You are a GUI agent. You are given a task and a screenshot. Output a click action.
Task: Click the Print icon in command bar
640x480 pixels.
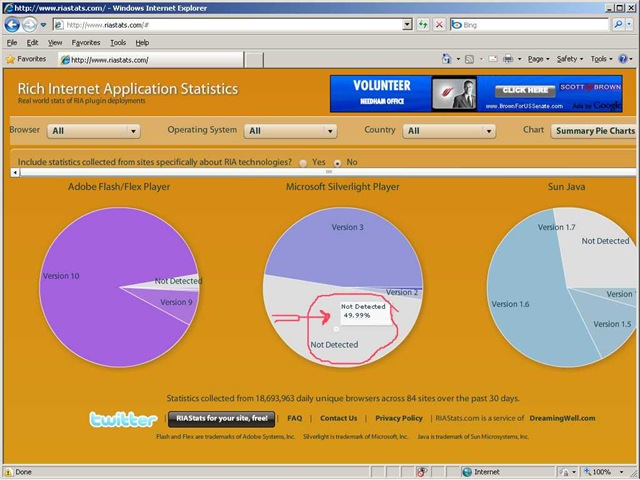click(509, 59)
